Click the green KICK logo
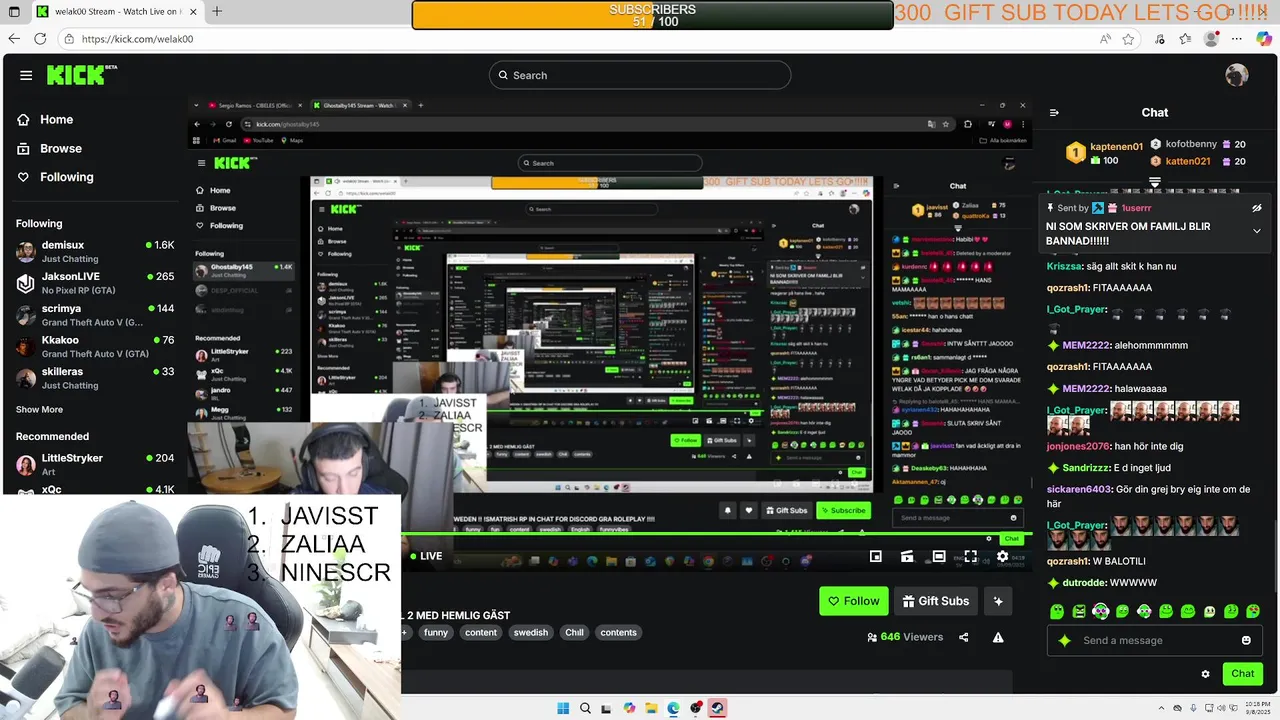The width and height of the screenshot is (1280, 720). [82, 75]
